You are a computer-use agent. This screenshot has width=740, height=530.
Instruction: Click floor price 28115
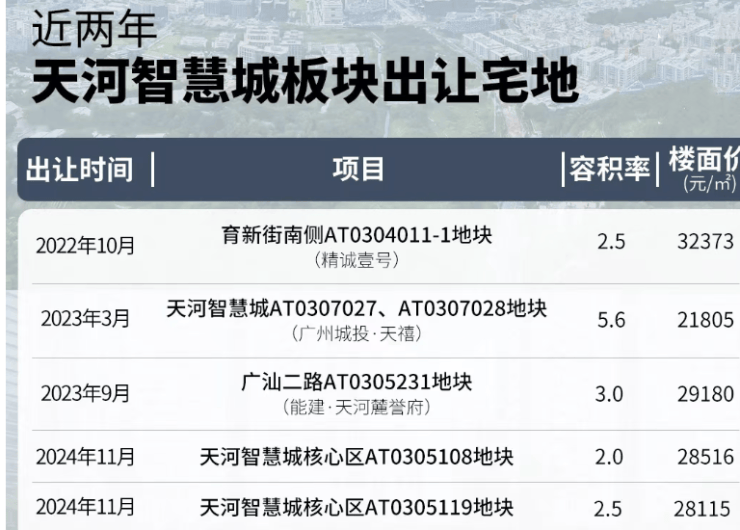702,509
